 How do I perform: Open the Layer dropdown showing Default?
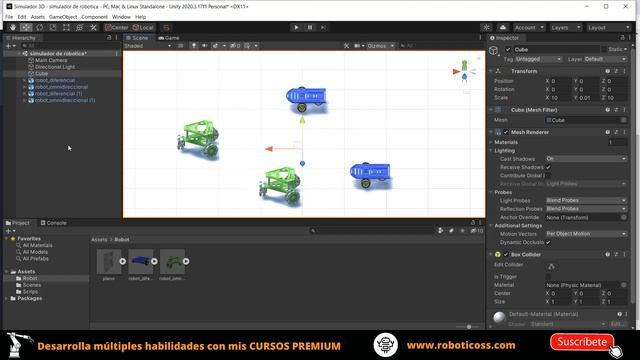(605, 59)
